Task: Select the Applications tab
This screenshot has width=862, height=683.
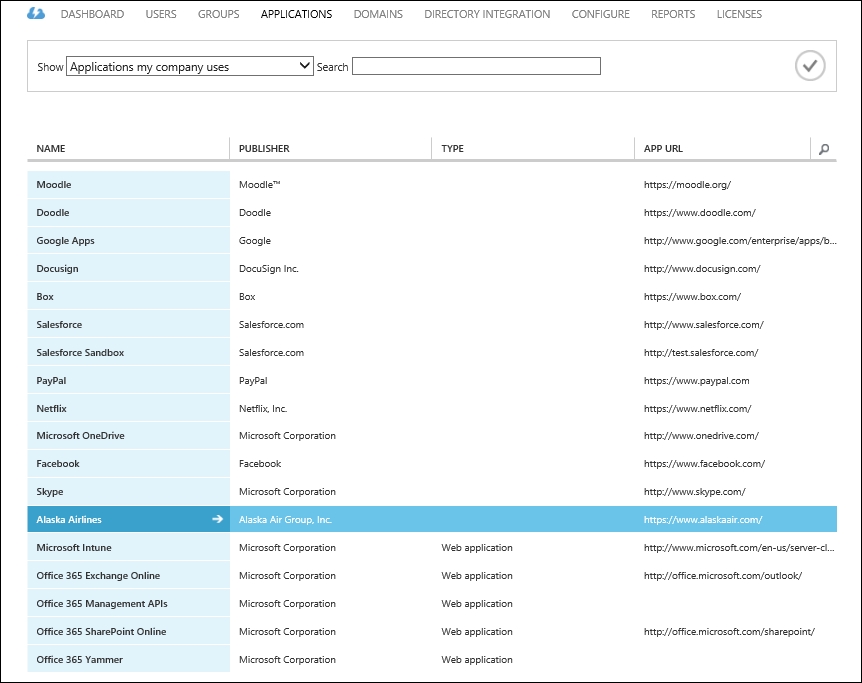Action: 296,14
